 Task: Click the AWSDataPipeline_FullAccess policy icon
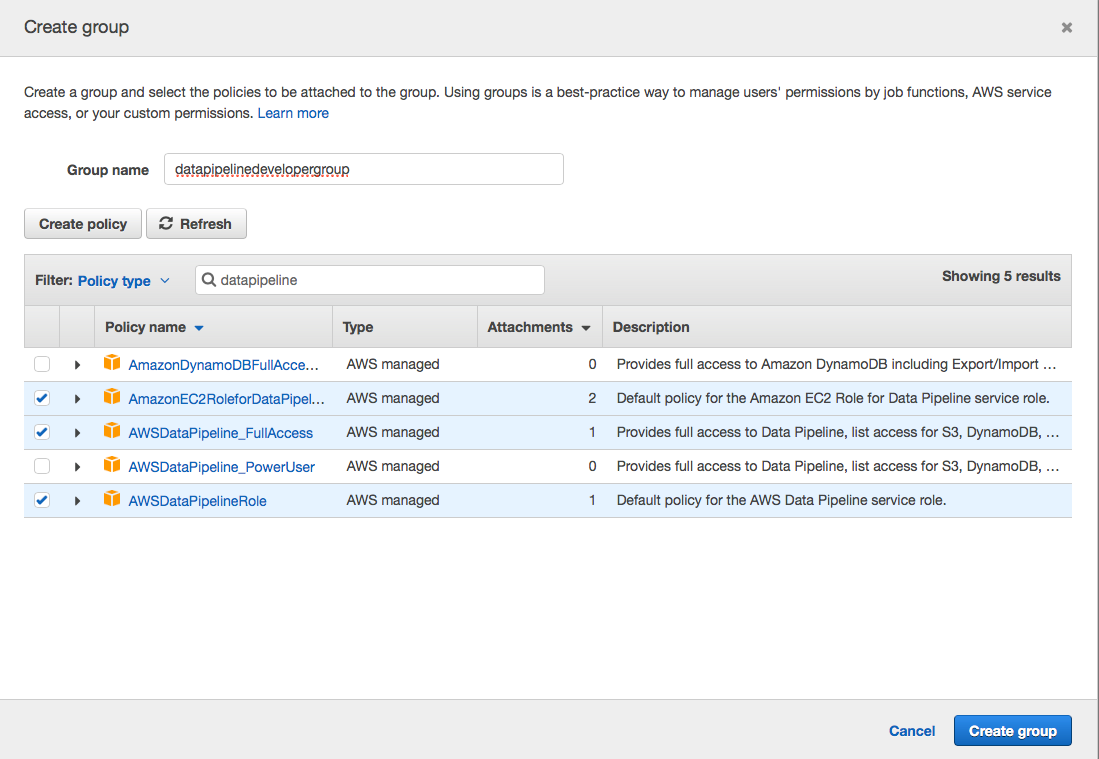coord(112,431)
